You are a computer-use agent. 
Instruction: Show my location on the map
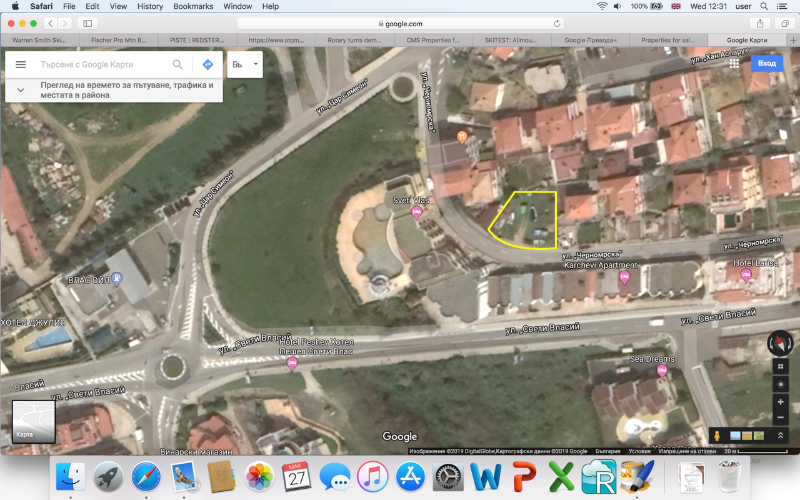(x=780, y=383)
